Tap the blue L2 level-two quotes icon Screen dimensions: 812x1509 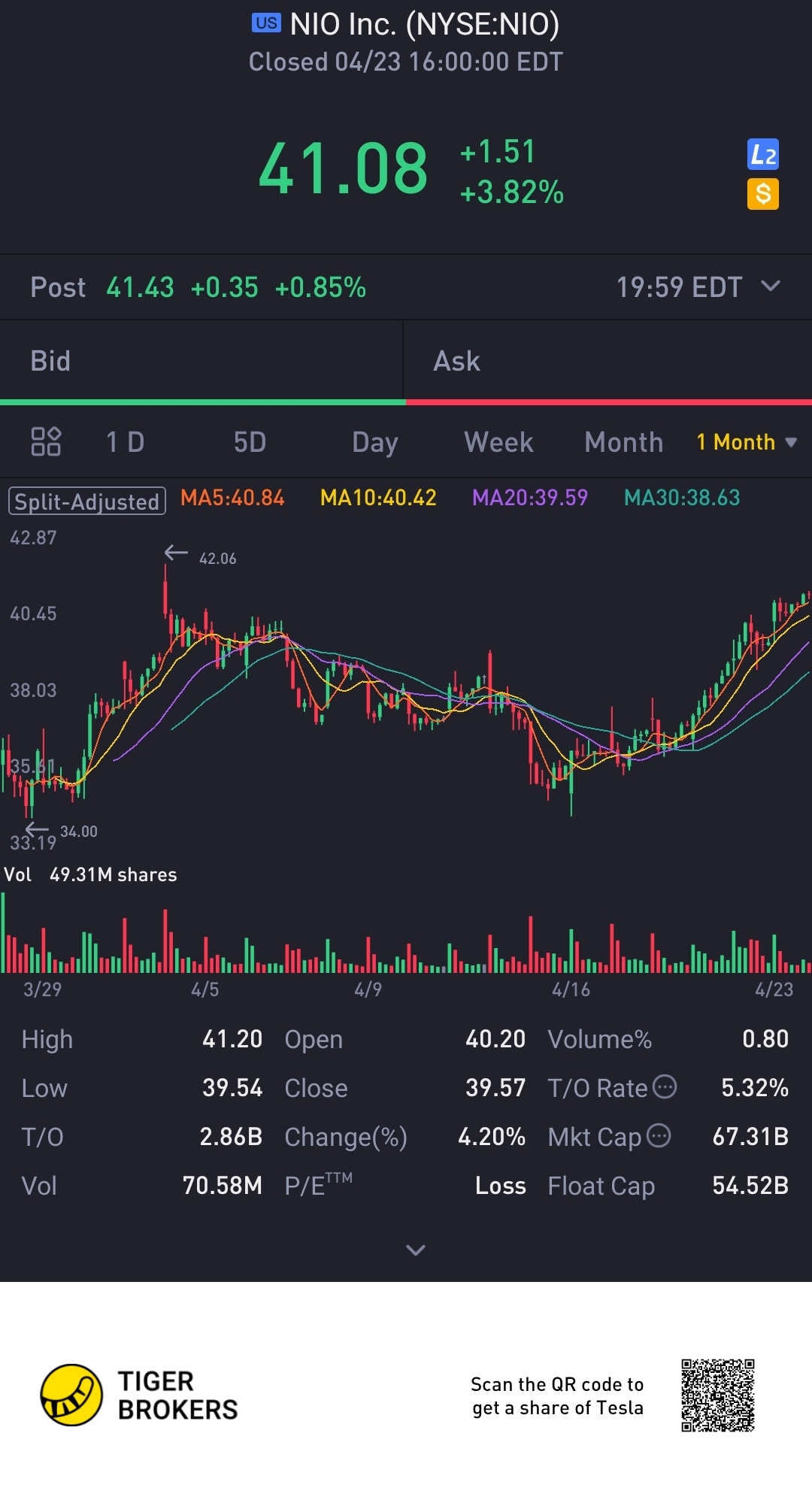[x=762, y=155]
